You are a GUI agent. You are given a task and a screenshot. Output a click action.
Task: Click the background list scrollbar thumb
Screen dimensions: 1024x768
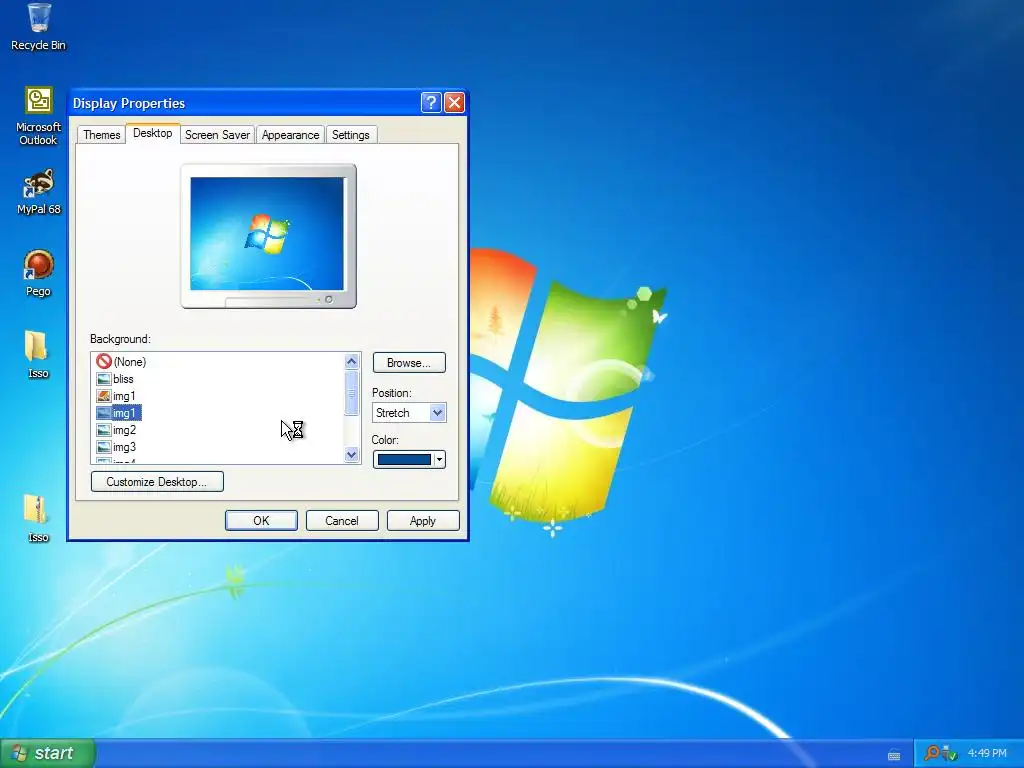point(351,393)
